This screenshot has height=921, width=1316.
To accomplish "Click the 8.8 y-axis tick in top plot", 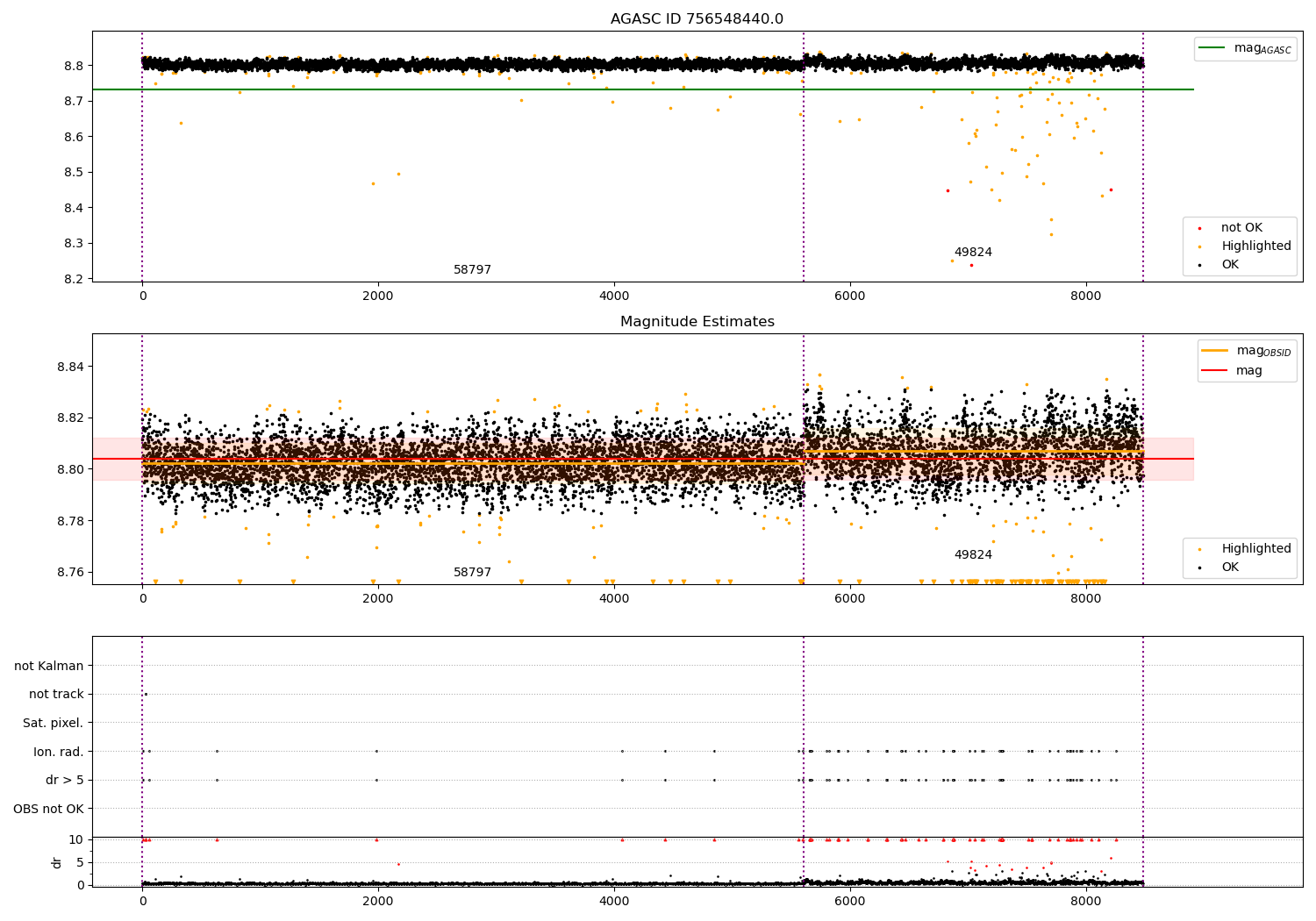I will (74, 66).
